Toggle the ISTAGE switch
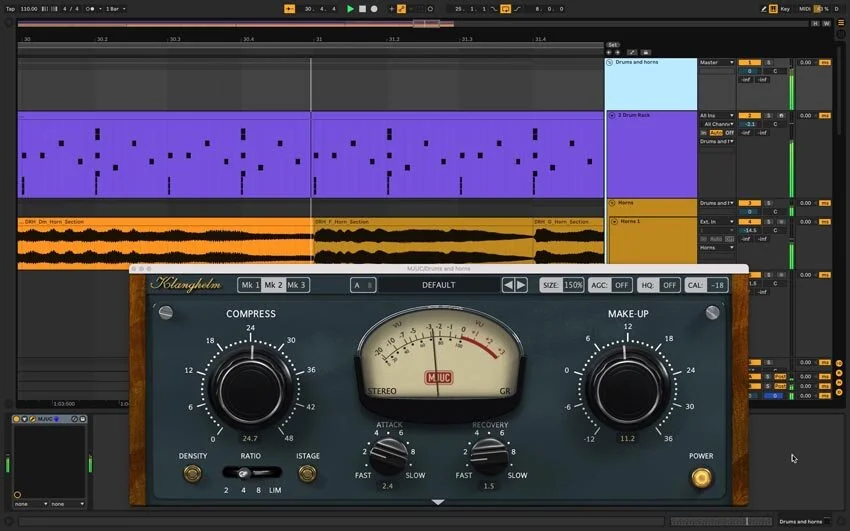Image resolution: width=850 pixels, height=531 pixels. 307,474
